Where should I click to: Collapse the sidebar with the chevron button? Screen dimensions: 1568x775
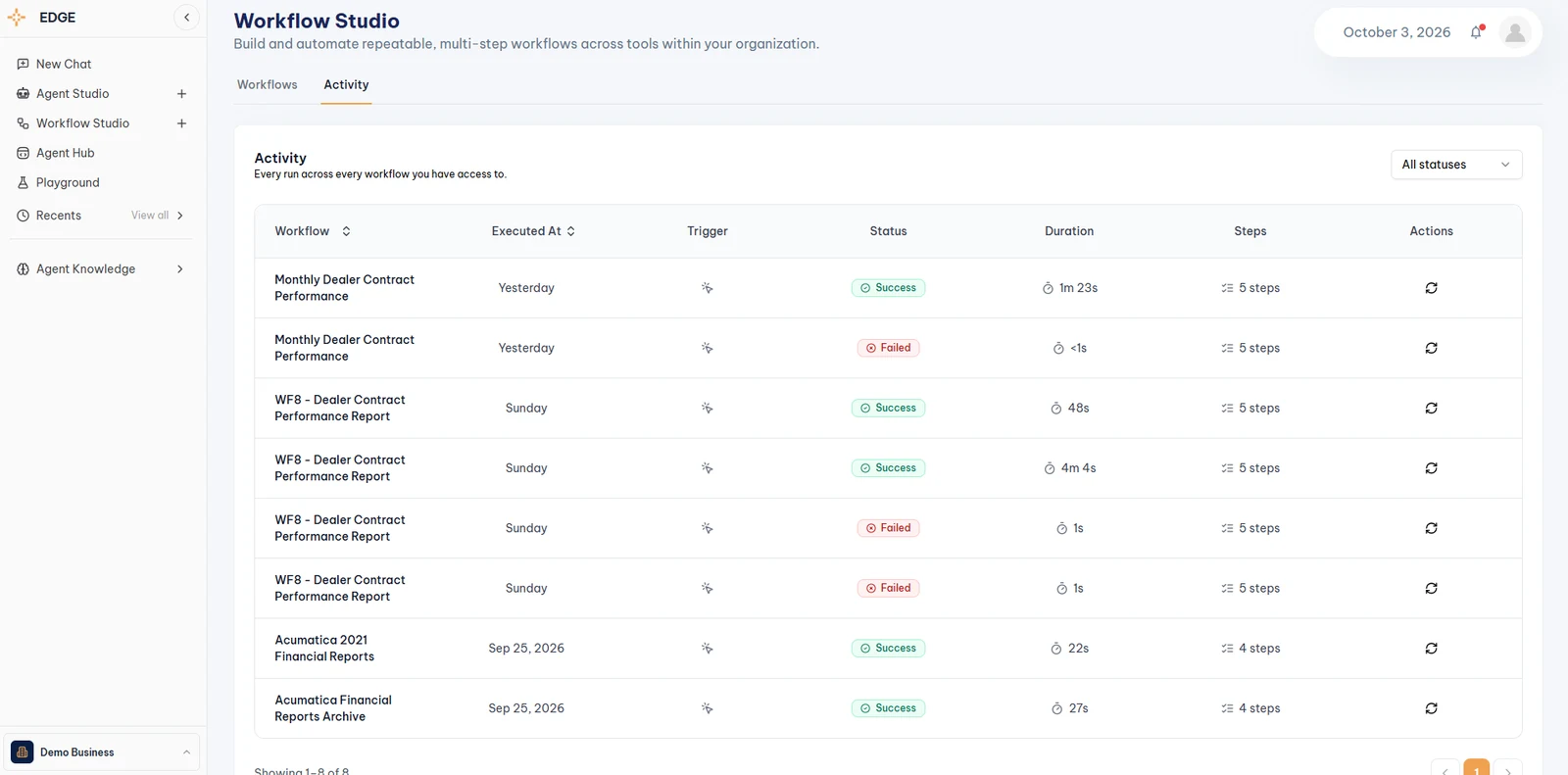[186, 18]
